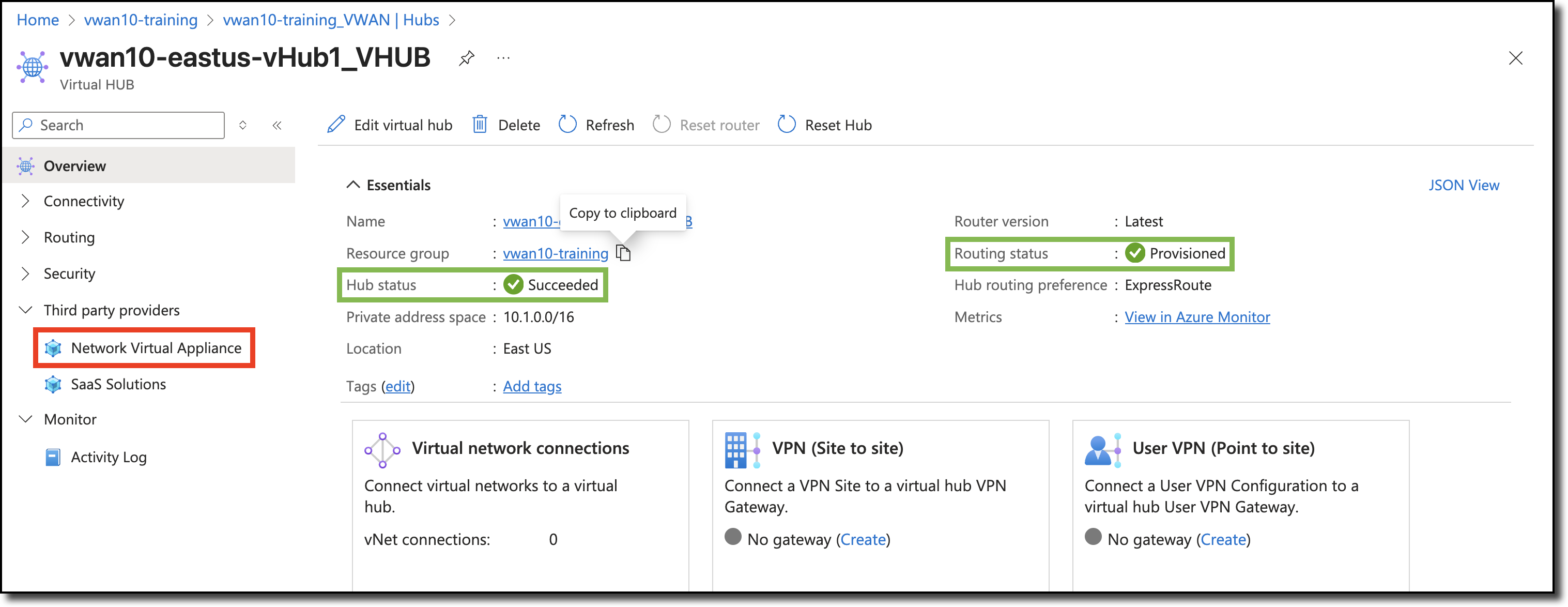This screenshot has width=1568, height=607.
Task: Collapse the Essentials section
Action: click(x=353, y=185)
